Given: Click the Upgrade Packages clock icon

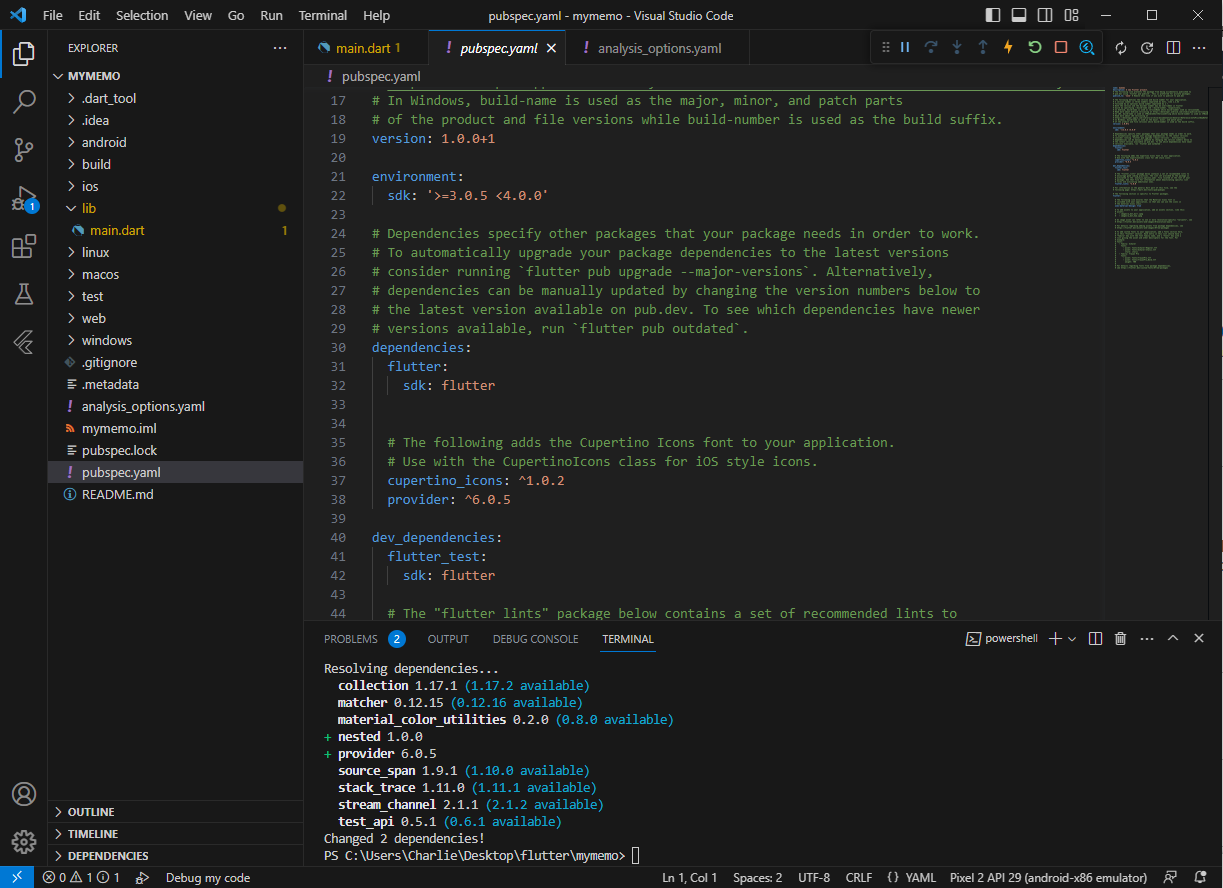Looking at the screenshot, I should coord(1147,48).
